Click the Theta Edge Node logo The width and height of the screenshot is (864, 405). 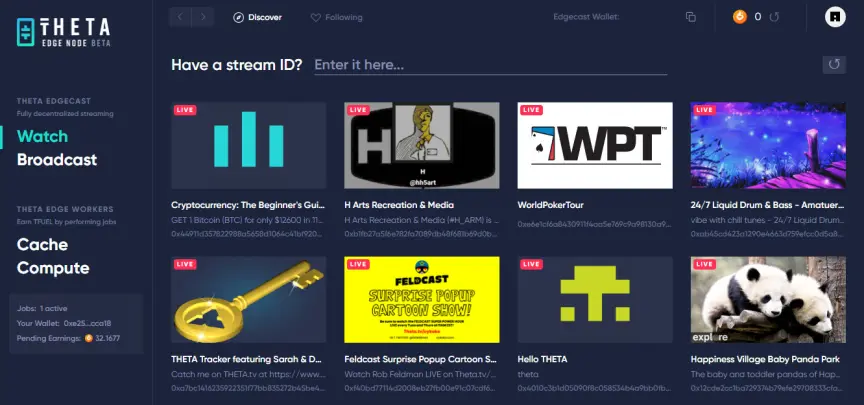tap(63, 32)
